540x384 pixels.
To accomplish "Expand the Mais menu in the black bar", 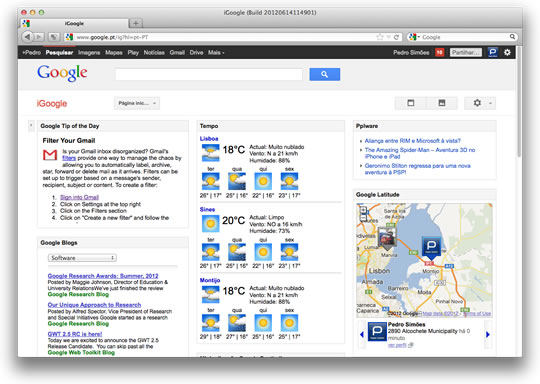I will (x=216, y=52).
